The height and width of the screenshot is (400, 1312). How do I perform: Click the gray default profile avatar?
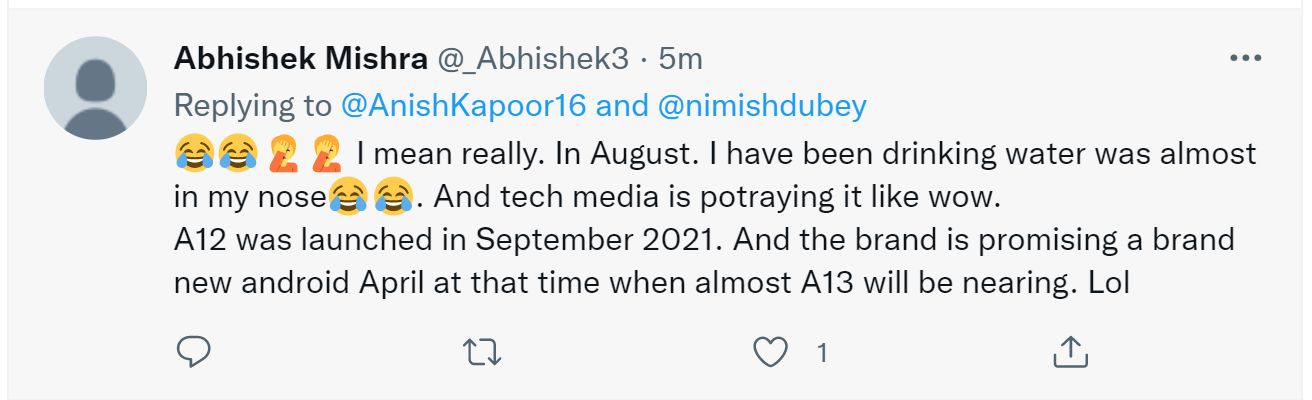(x=95, y=88)
